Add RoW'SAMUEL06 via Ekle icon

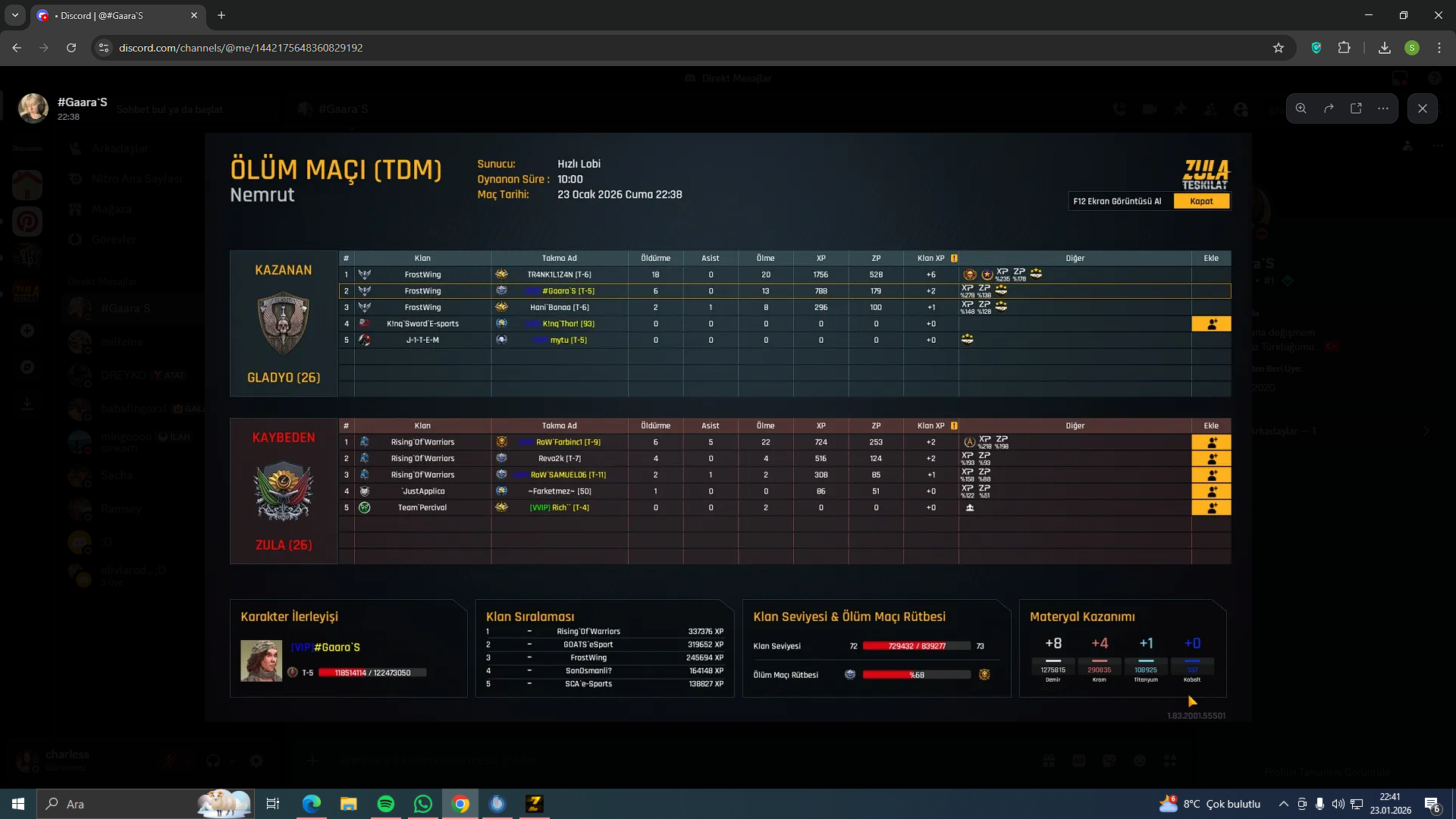(x=1211, y=475)
